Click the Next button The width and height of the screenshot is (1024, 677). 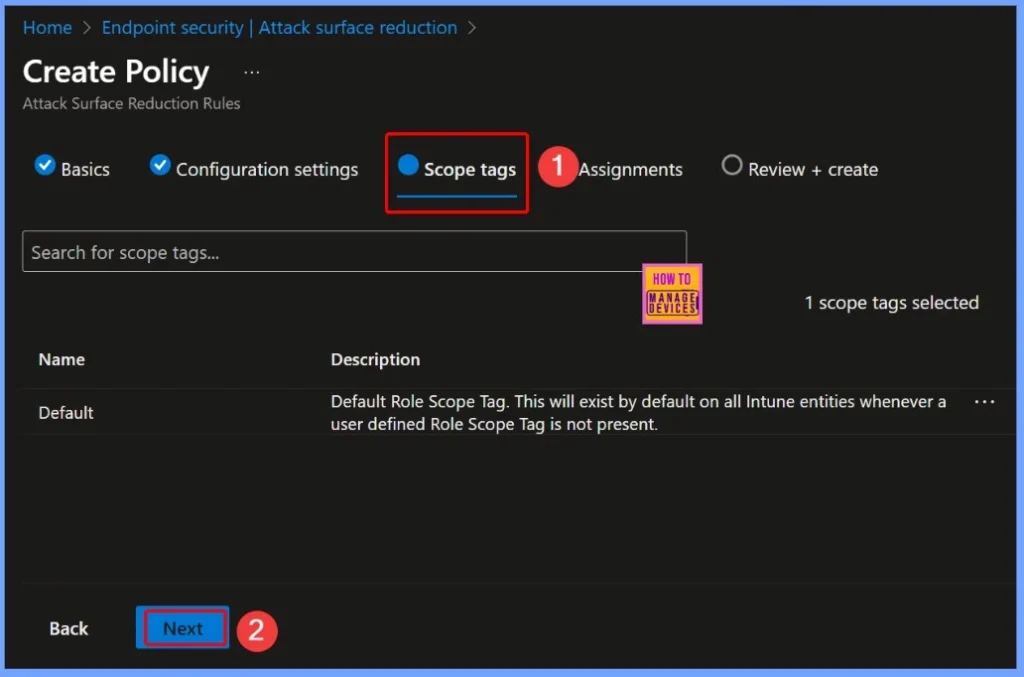(x=183, y=628)
